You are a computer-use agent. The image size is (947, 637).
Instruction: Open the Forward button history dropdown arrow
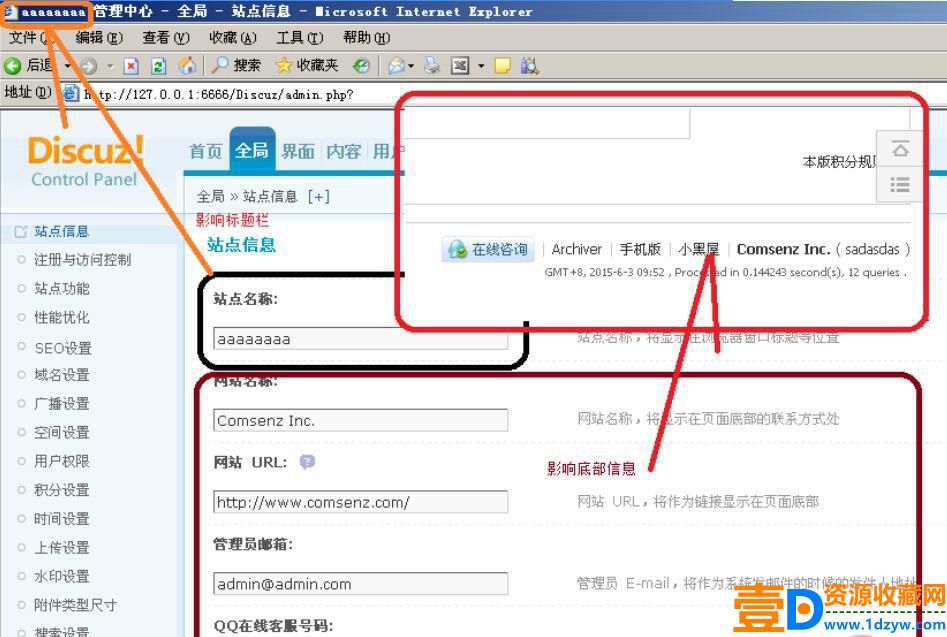click(x=110, y=66)
